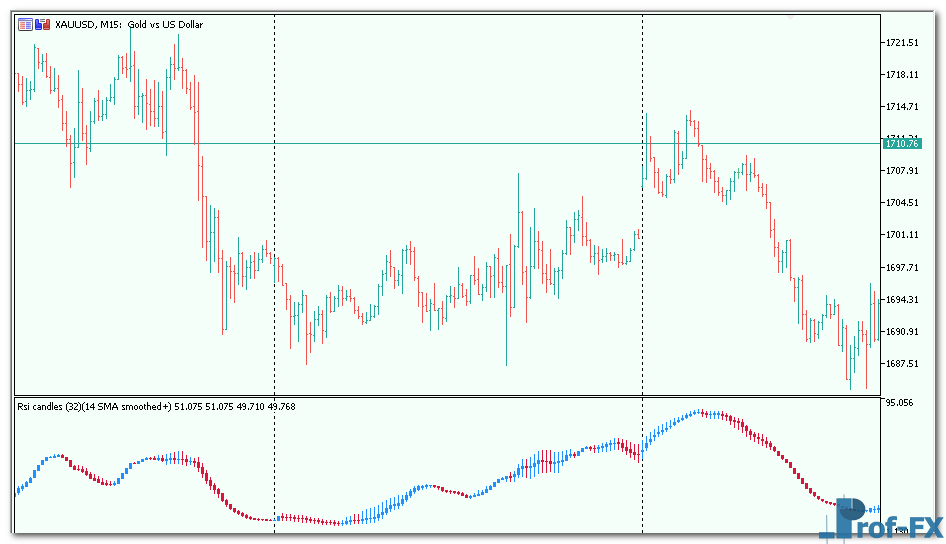This screenshot has width=946, height=544.
Task: Click the 1697.71 price axis label
Action: point(902,268)
